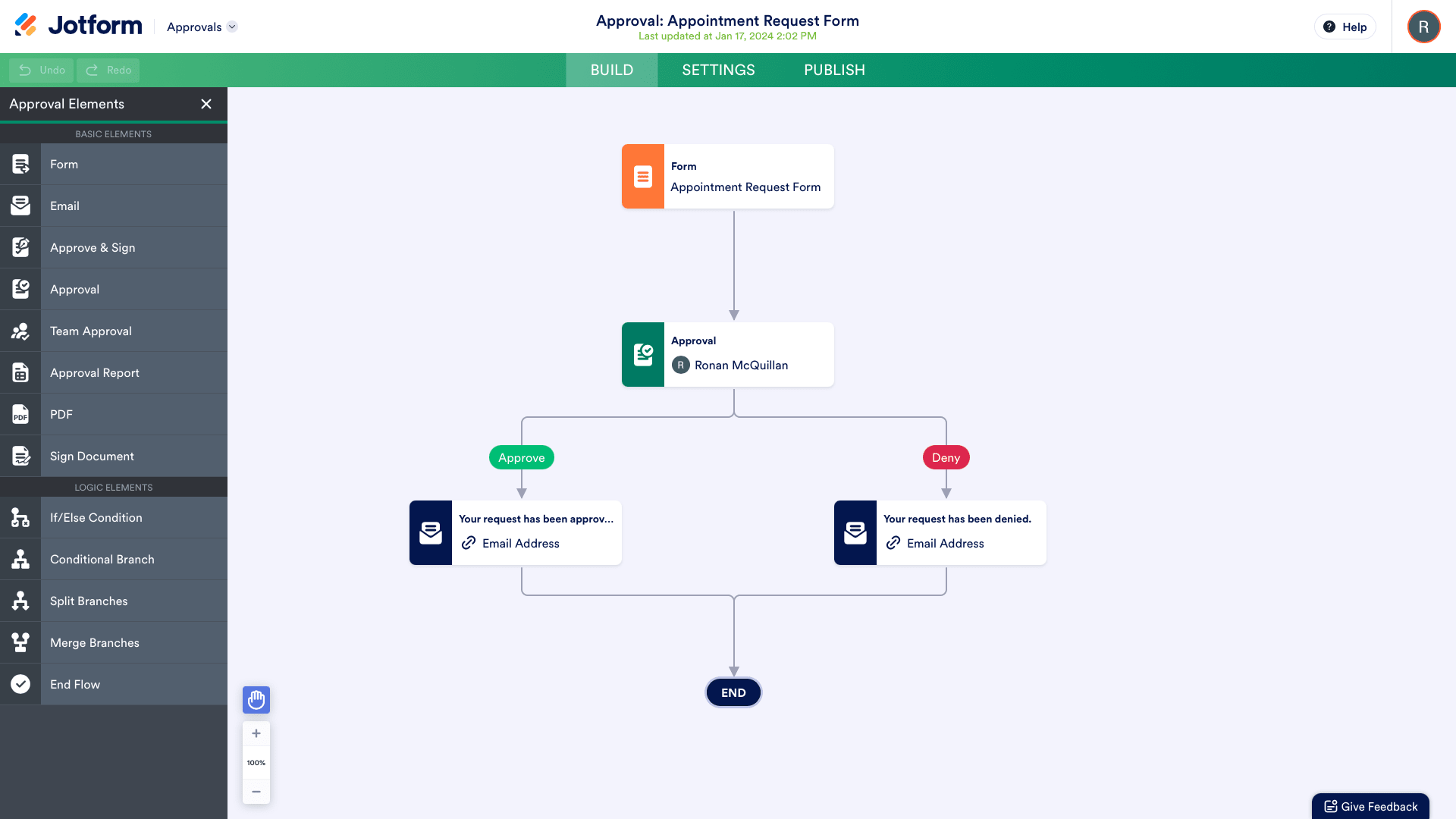
Task: Select the End Flow icon
Action: click(x=21, y=684)
